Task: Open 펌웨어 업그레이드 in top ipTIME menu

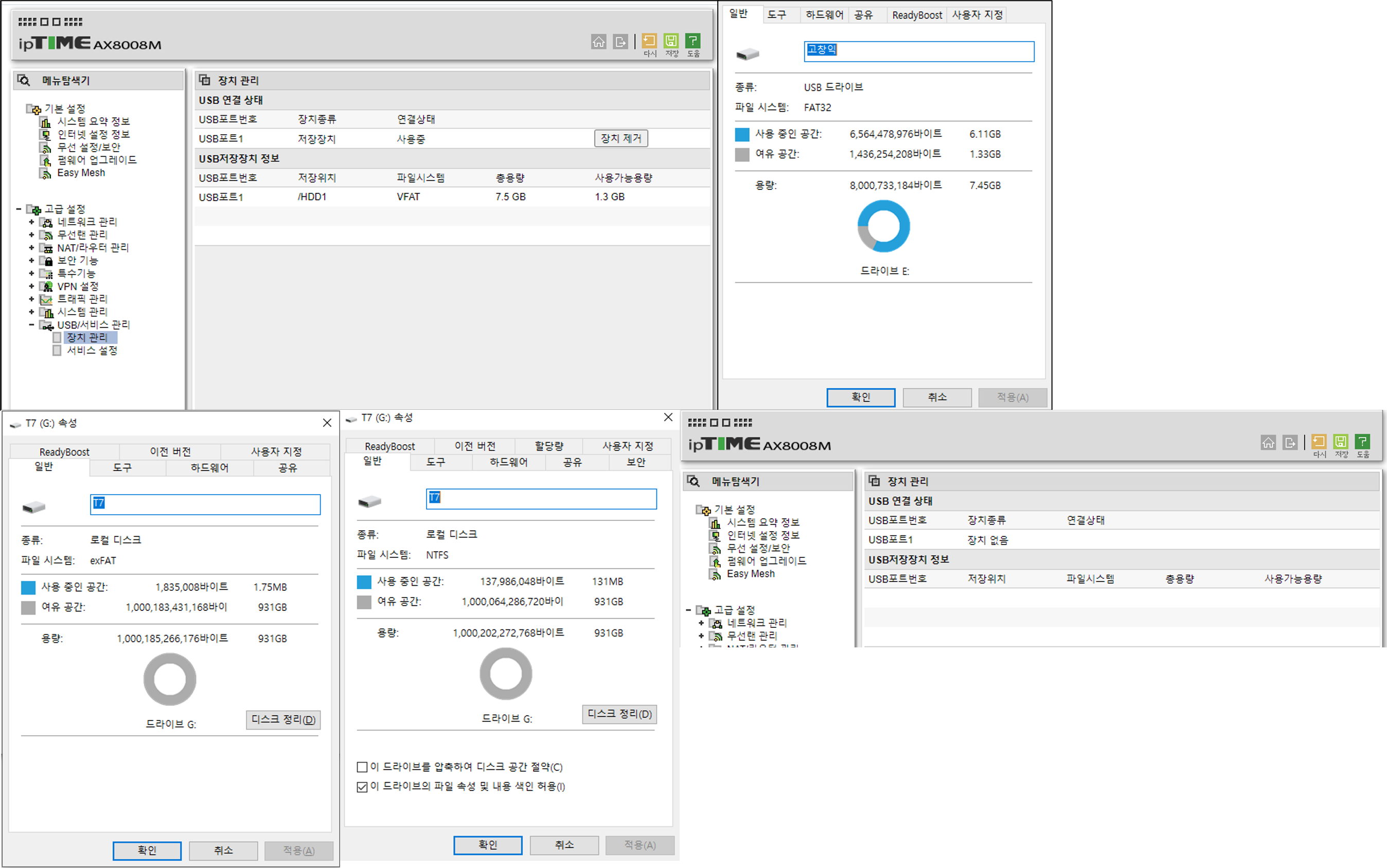Action: tap(97, 159)
